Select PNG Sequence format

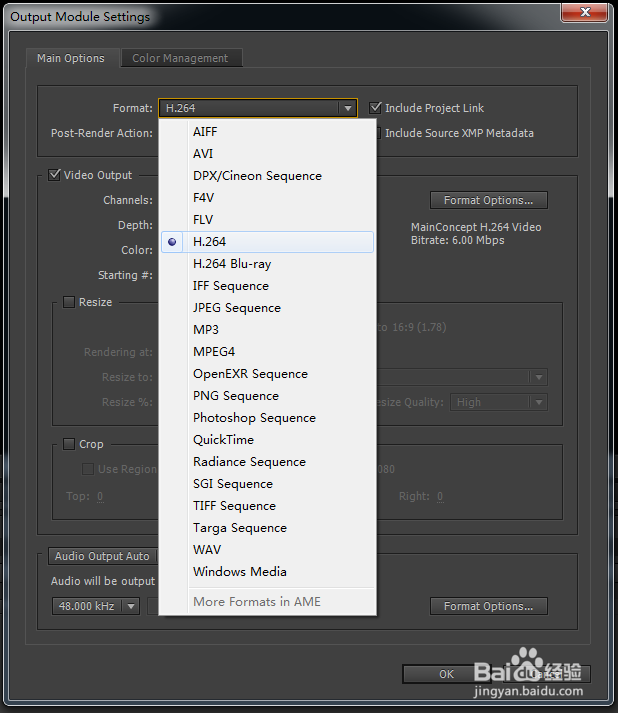[x=267, y=396]
